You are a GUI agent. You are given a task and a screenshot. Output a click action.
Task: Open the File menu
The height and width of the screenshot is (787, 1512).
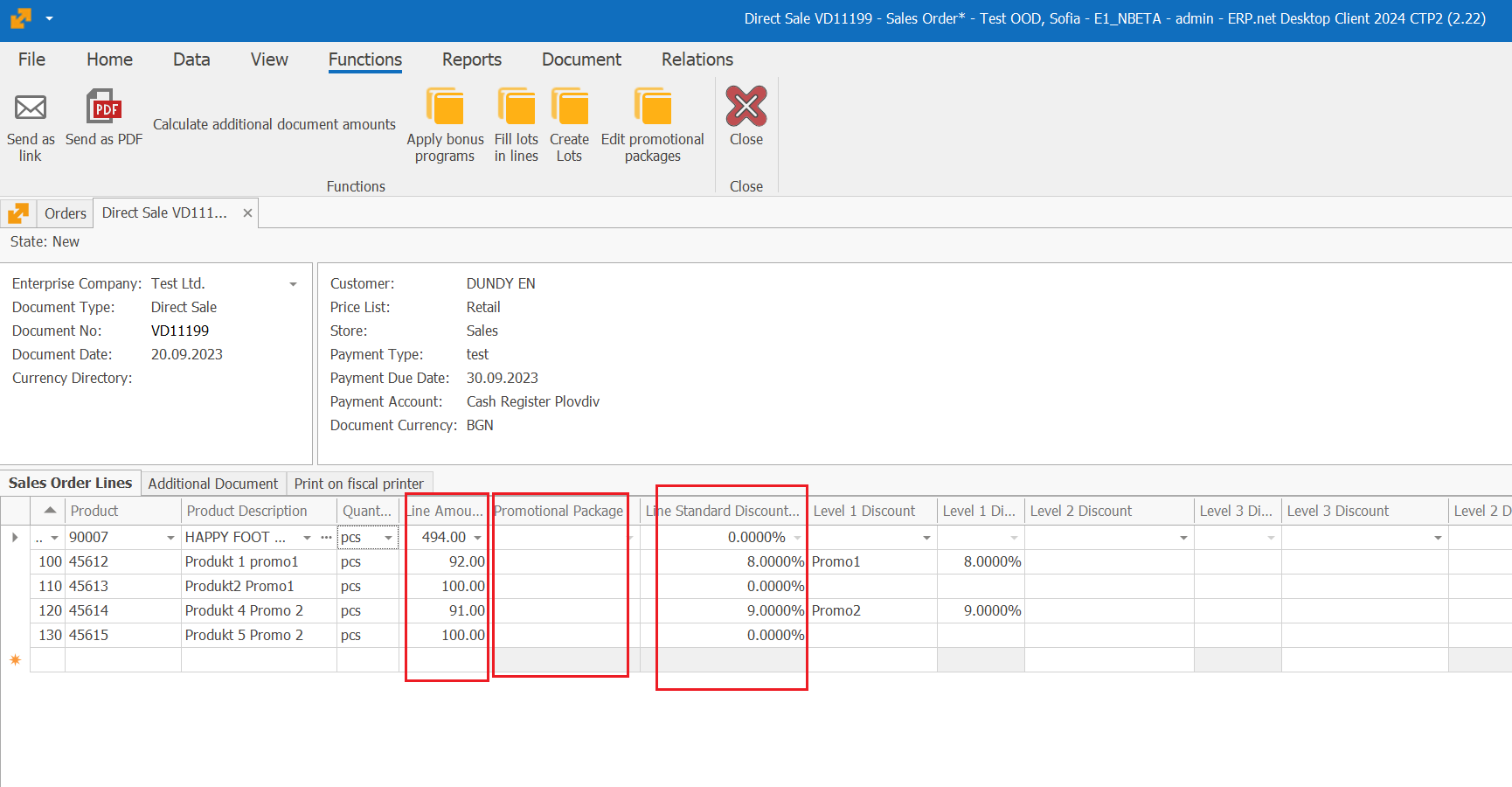pos(31,59)
